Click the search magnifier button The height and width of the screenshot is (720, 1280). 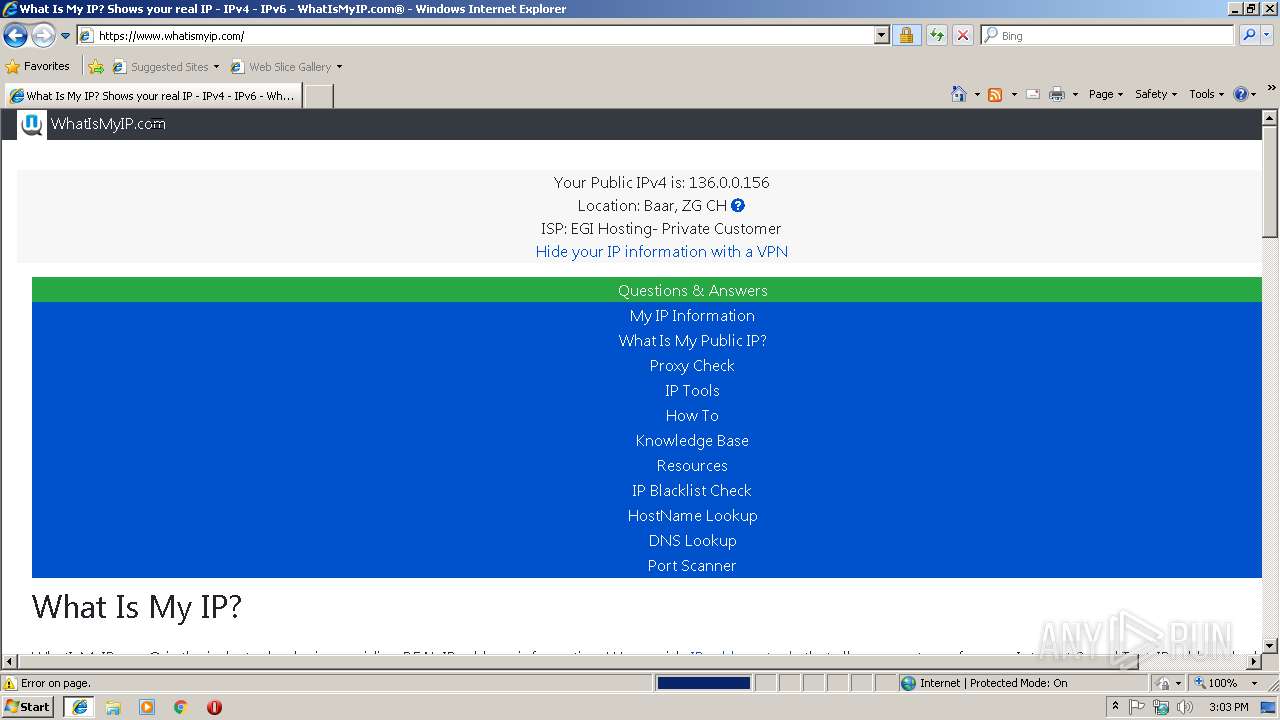tap(1248, 35)
